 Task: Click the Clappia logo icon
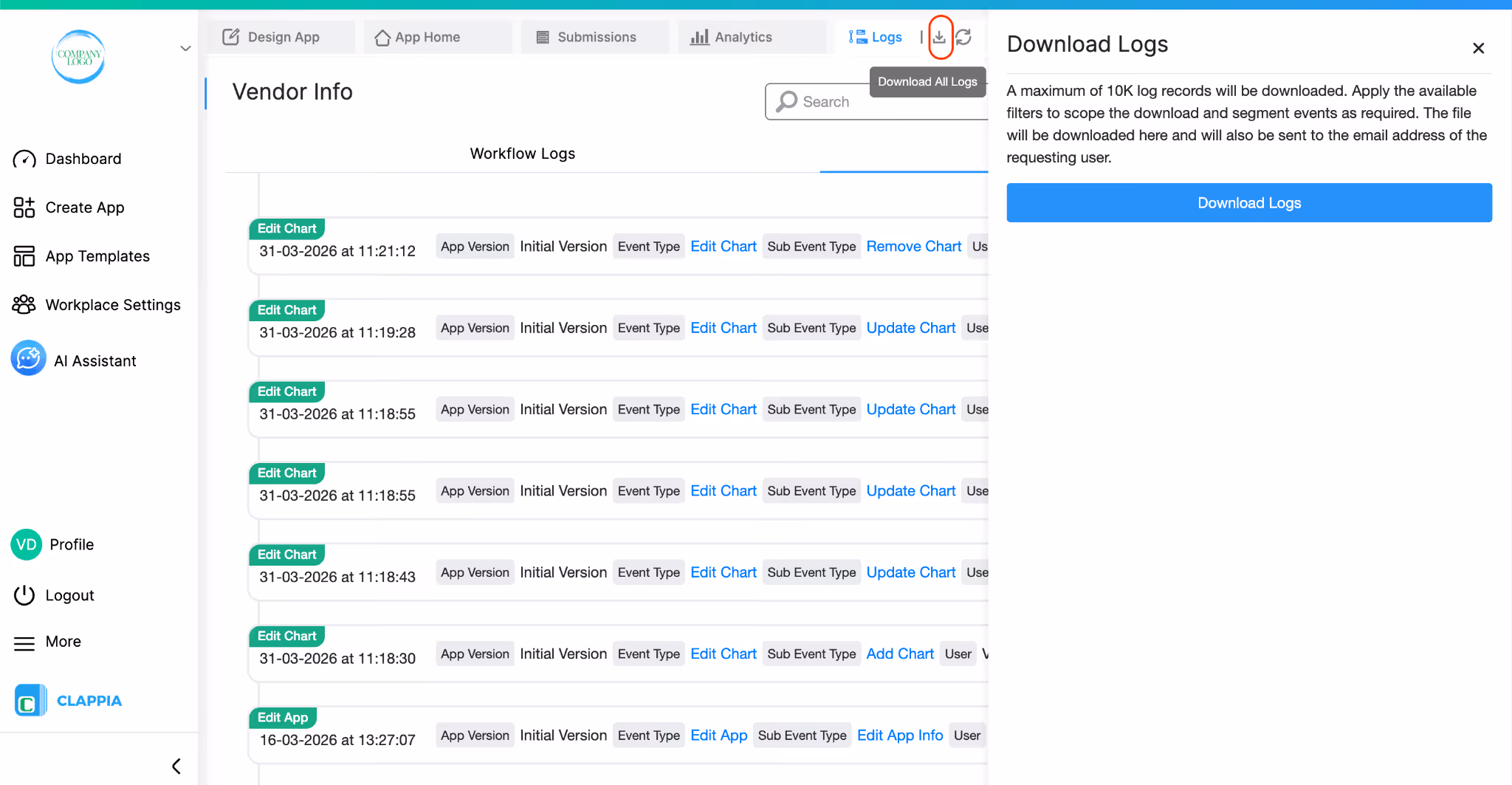30,701
